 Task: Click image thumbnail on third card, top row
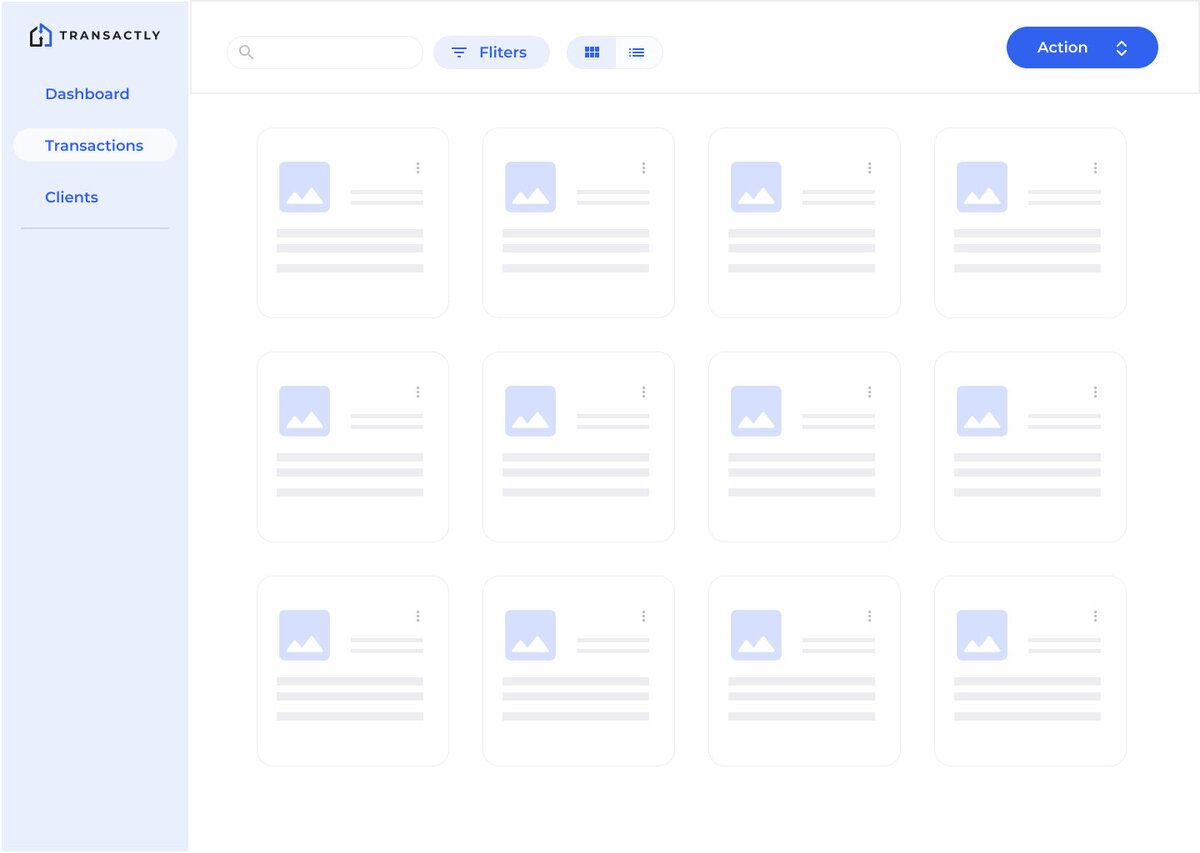click(x=756, y=187)
